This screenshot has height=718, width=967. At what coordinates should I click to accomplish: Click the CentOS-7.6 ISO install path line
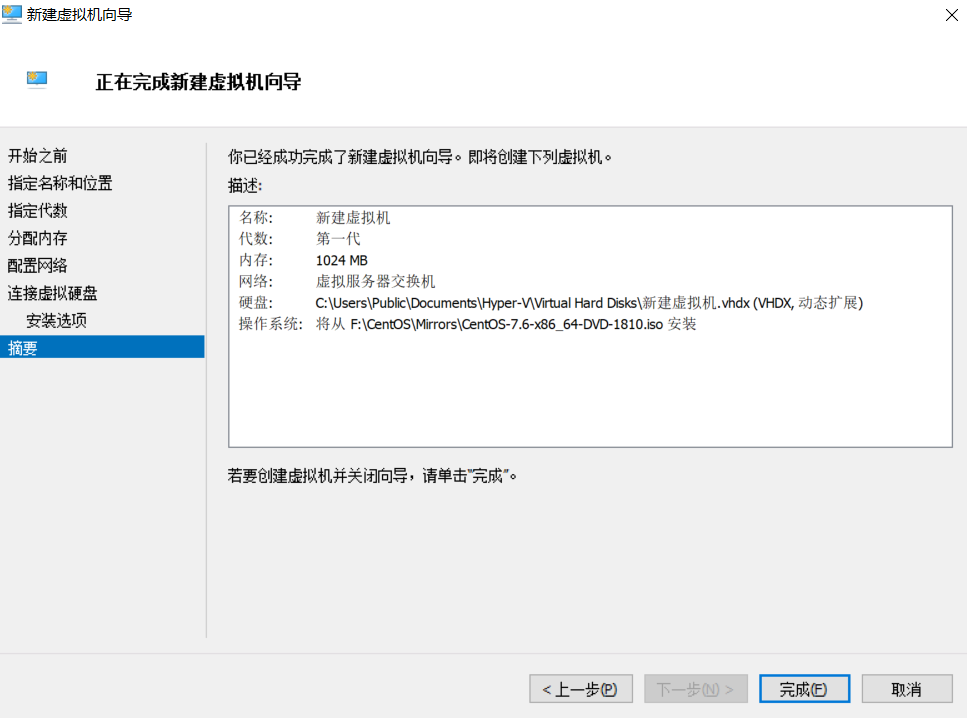click(506, 324)
